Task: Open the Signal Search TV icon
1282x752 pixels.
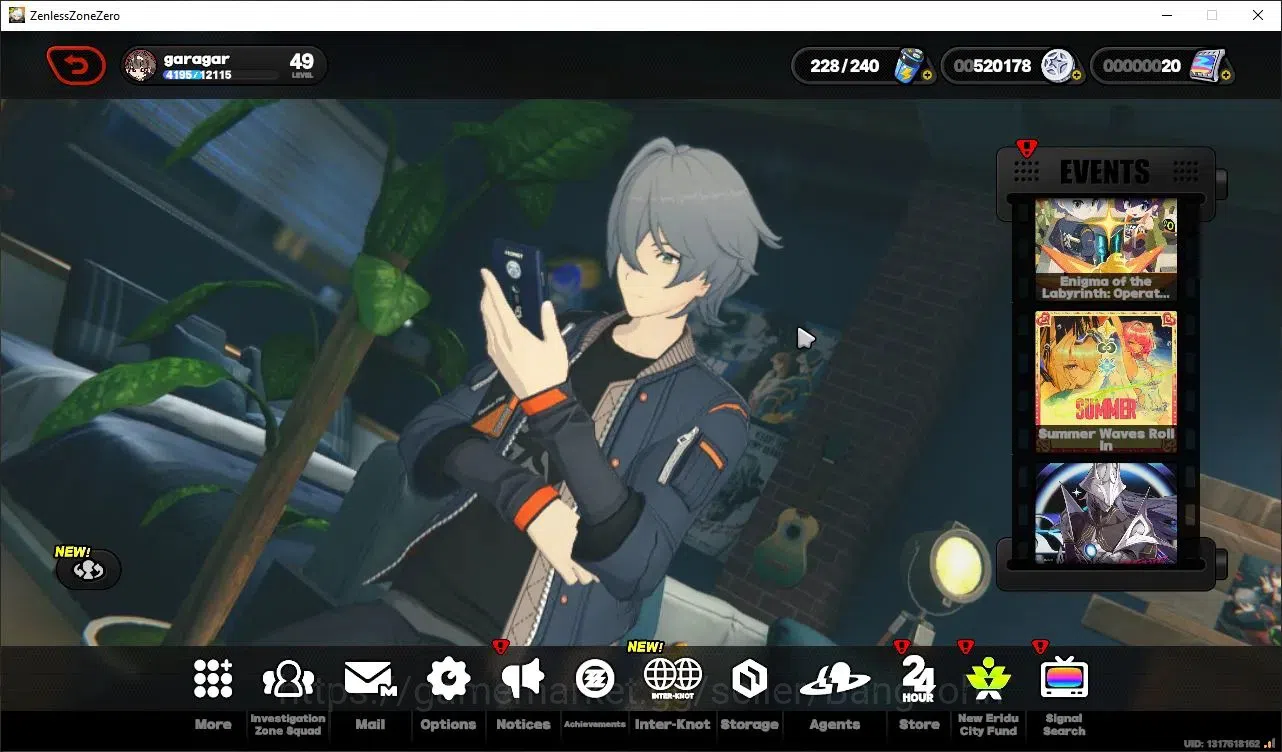Action: click(1064, 678)
